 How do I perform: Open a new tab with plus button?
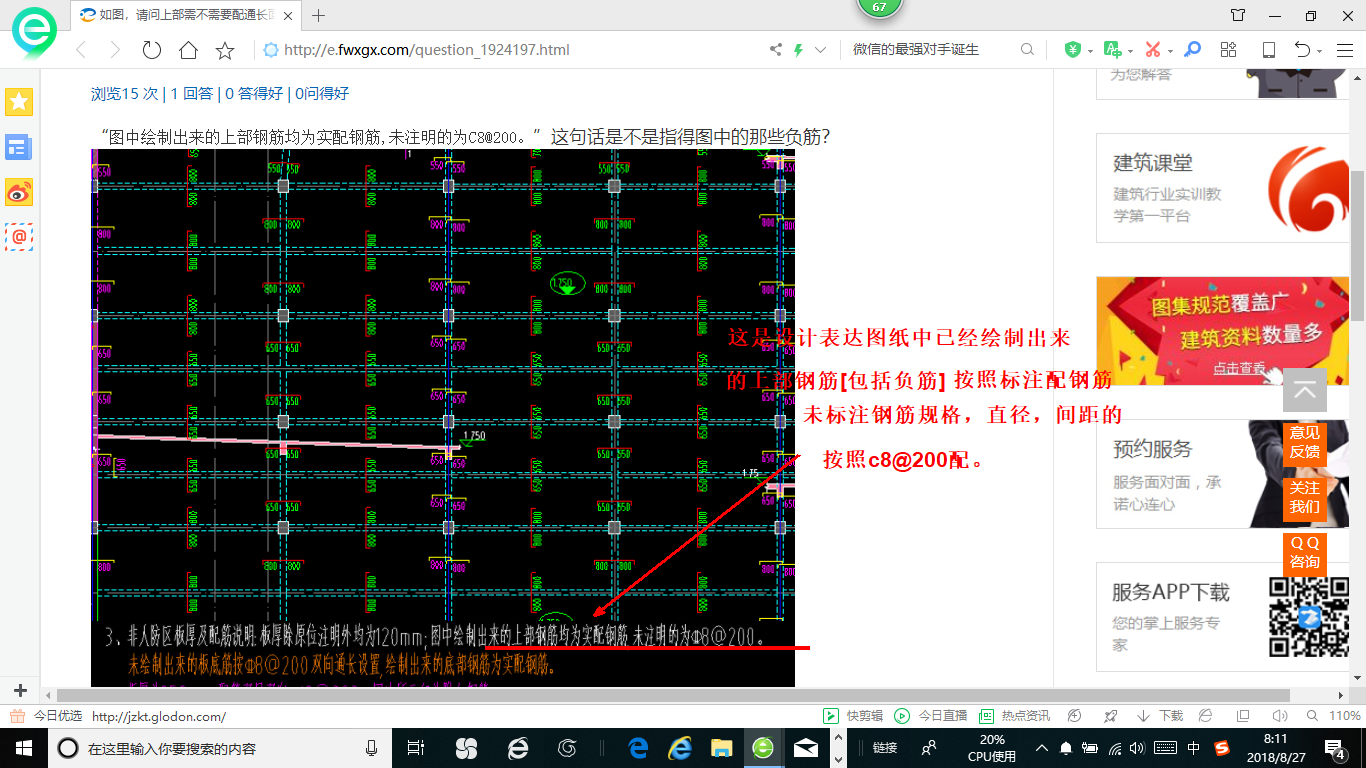(x=319, y=15)
